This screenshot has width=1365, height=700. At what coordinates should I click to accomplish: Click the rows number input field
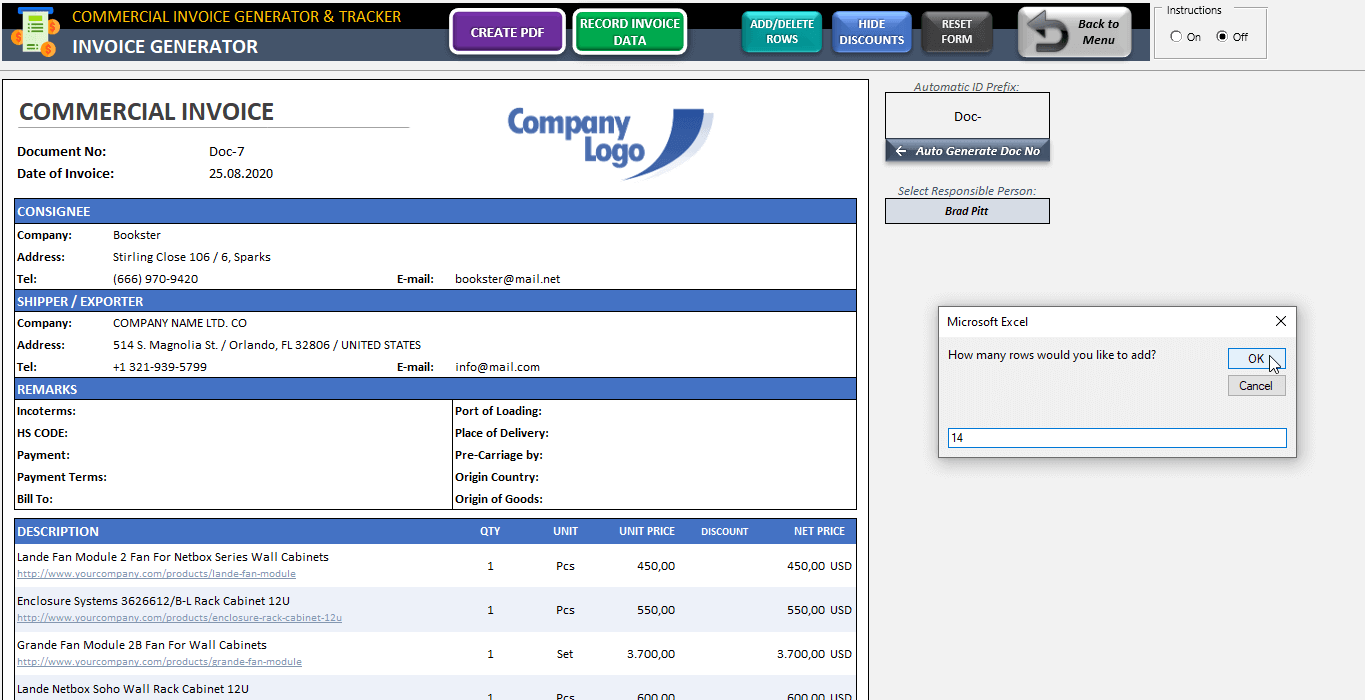1116,438
